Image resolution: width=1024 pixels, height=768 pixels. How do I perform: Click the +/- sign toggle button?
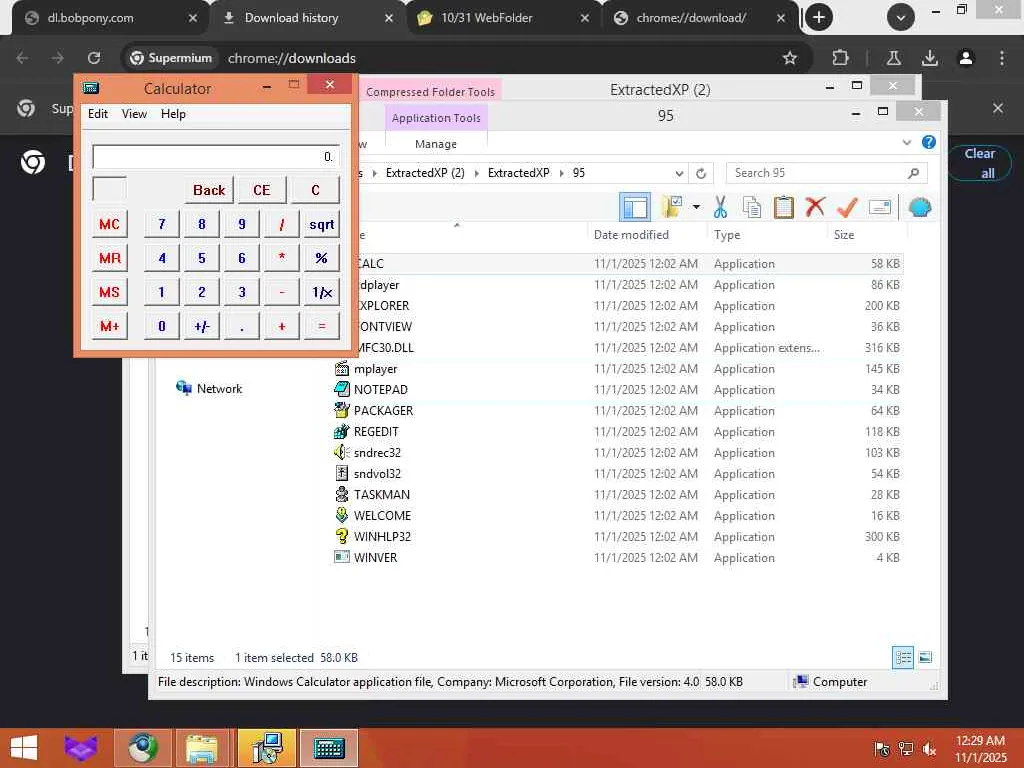point(202,326)
